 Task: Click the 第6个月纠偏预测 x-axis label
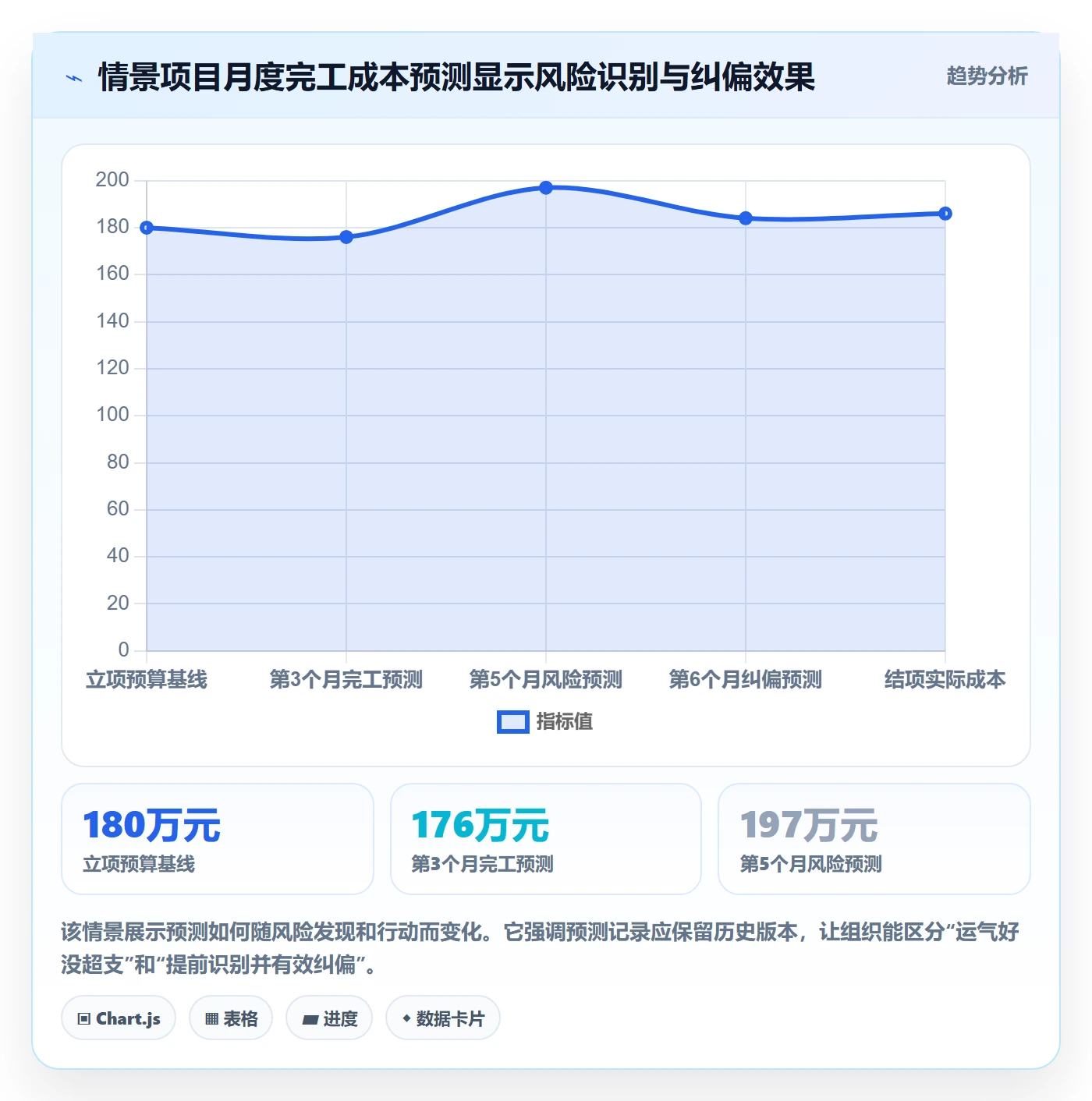(x=746, y=680)
